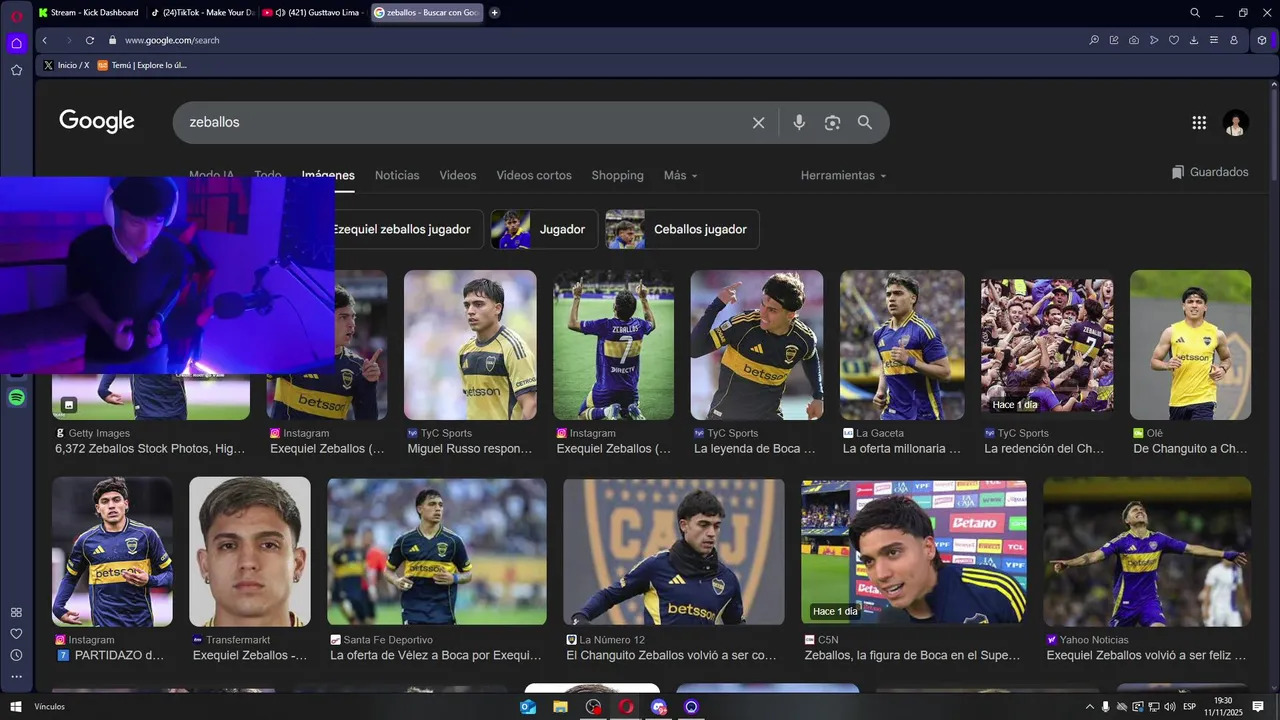Open the sidebar heart icon
This screenshot has width=1280, height=720.
tap(16, 634)
